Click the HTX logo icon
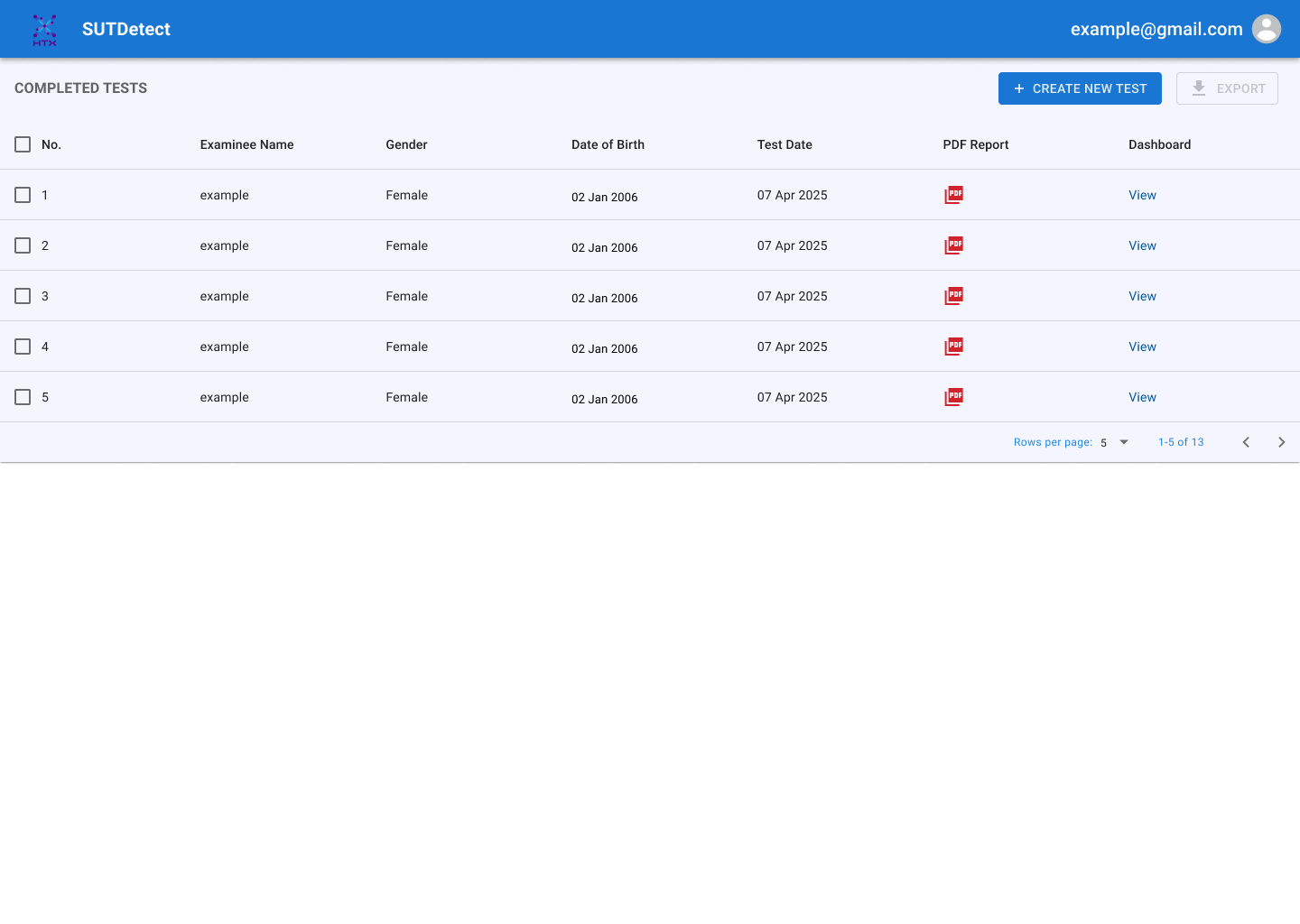This screenshot has height=924, width=1300. [x=44, y=30]
